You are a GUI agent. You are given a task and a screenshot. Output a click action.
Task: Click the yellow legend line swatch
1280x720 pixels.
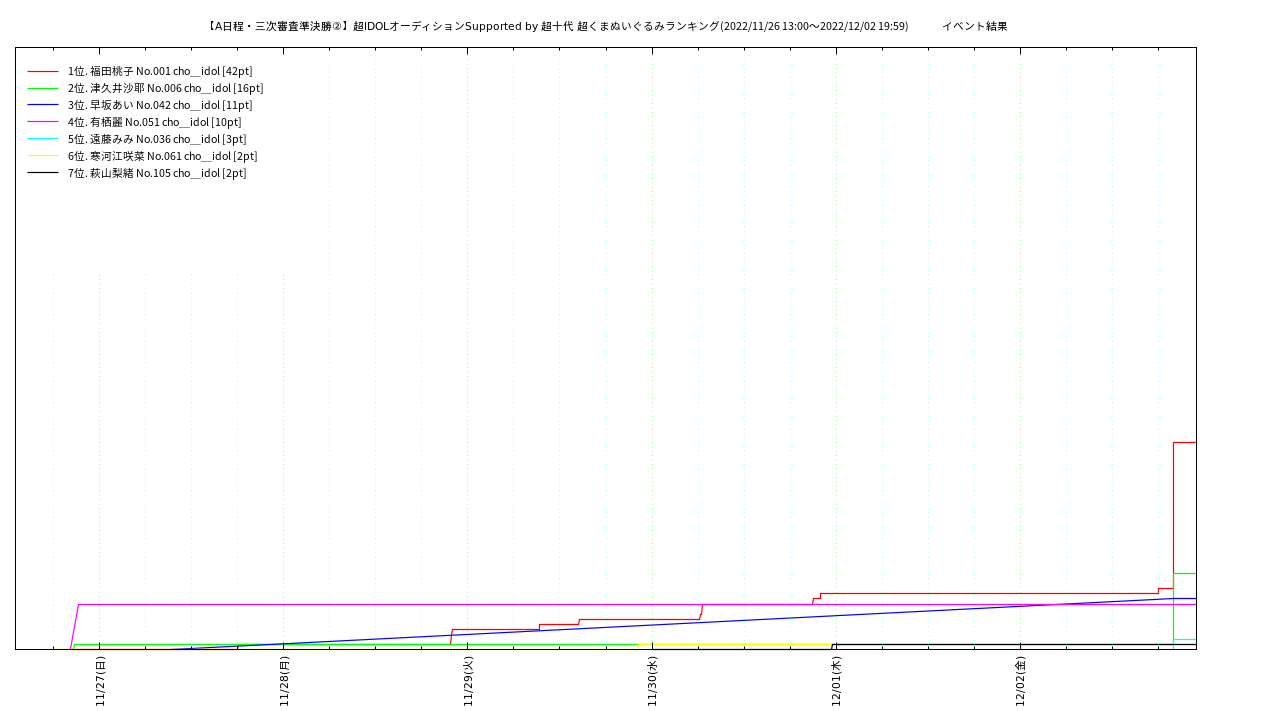click(x=43, y=156)
